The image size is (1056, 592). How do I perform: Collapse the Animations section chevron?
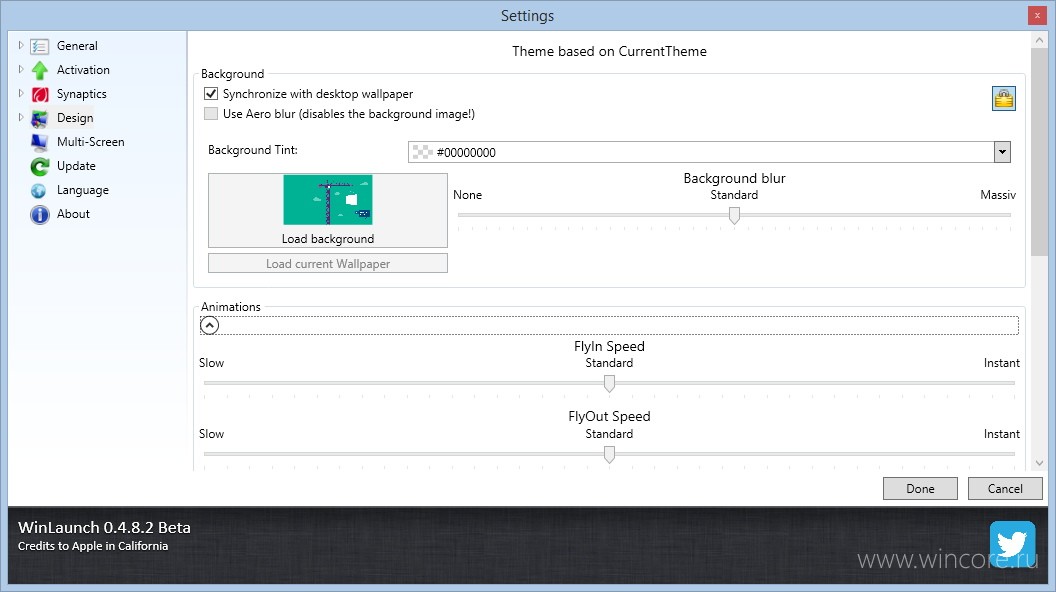[x=209, y=326]
